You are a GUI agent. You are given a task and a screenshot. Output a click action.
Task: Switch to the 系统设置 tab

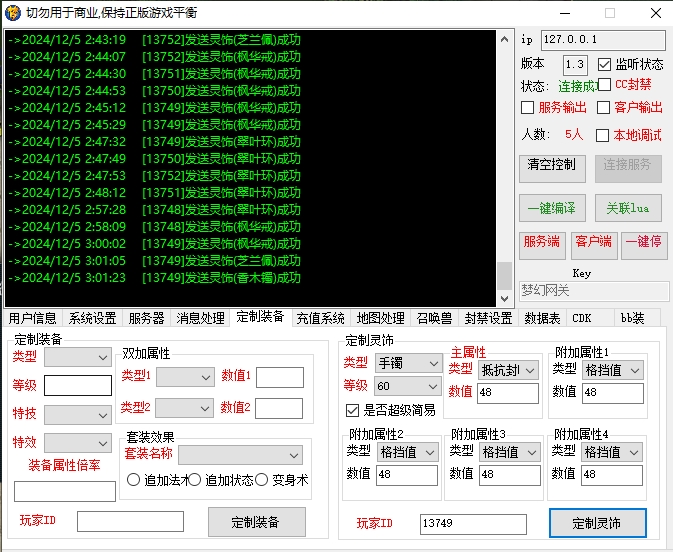pos(92,318)
